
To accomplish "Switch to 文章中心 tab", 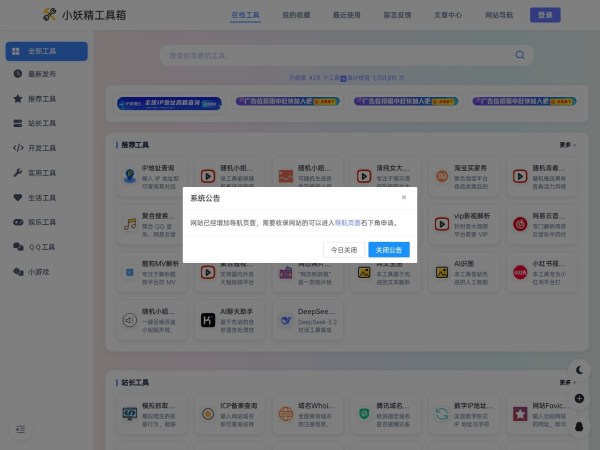I will 448,15.
